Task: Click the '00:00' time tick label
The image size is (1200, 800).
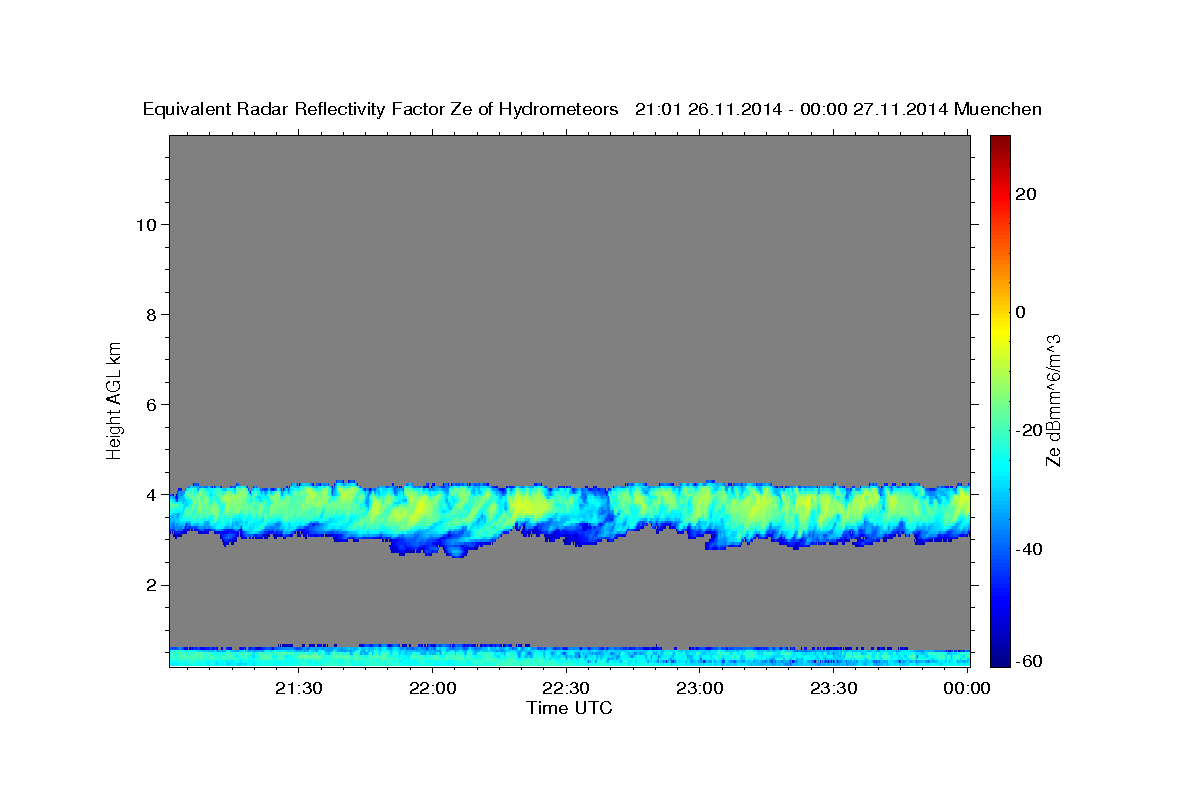Action: (x=967, y=688)
